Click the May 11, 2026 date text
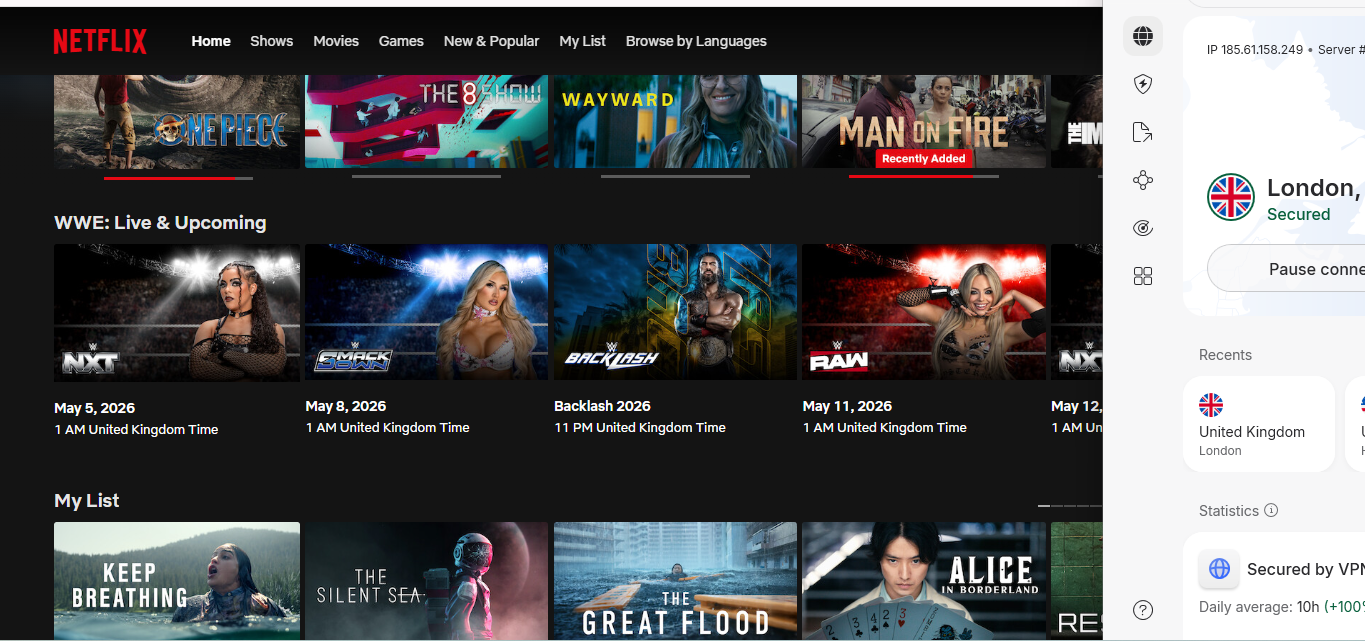1365x641 pixels. [x=848, y=406]
